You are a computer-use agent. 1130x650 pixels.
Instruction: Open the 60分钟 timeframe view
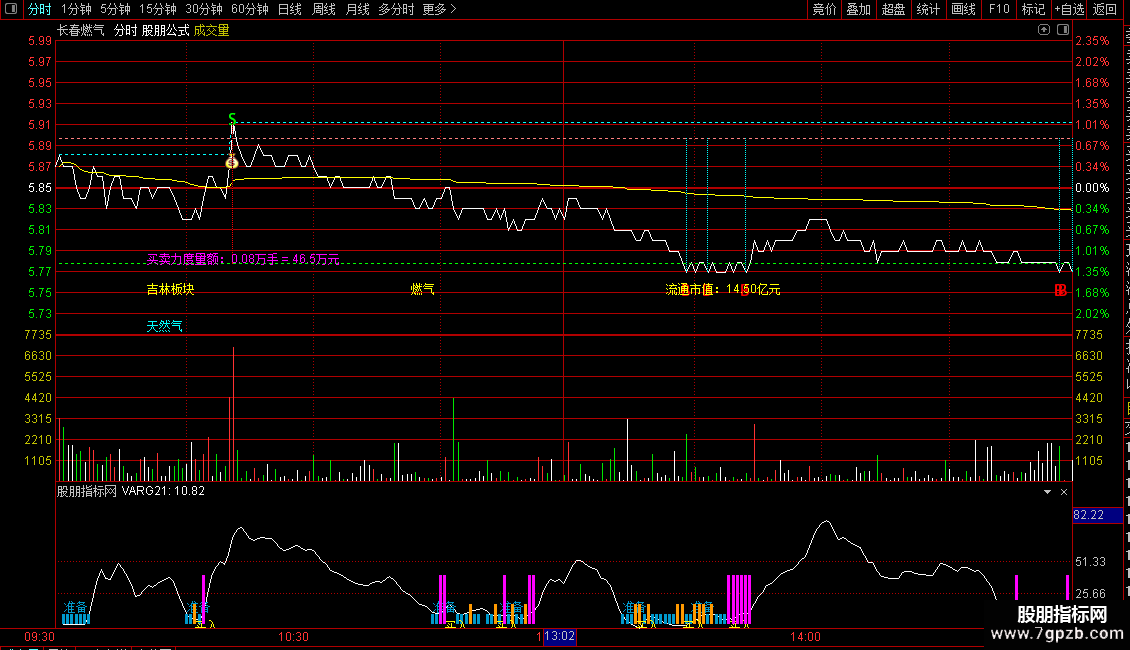coord(249,9)
